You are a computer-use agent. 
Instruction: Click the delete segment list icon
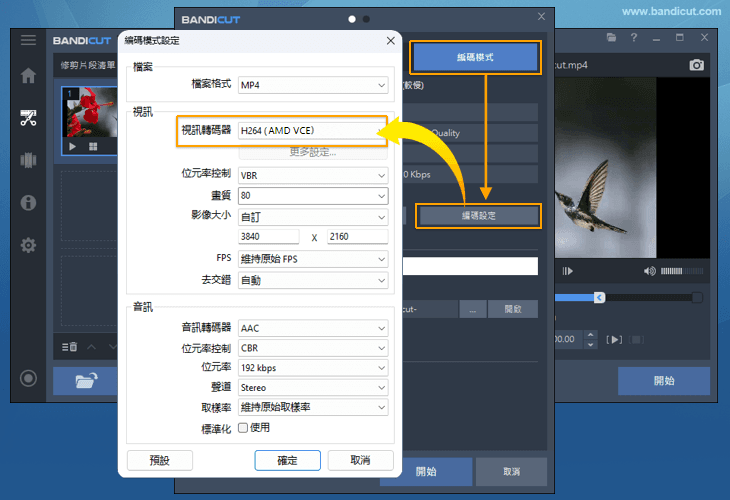(x=69, y=347)
